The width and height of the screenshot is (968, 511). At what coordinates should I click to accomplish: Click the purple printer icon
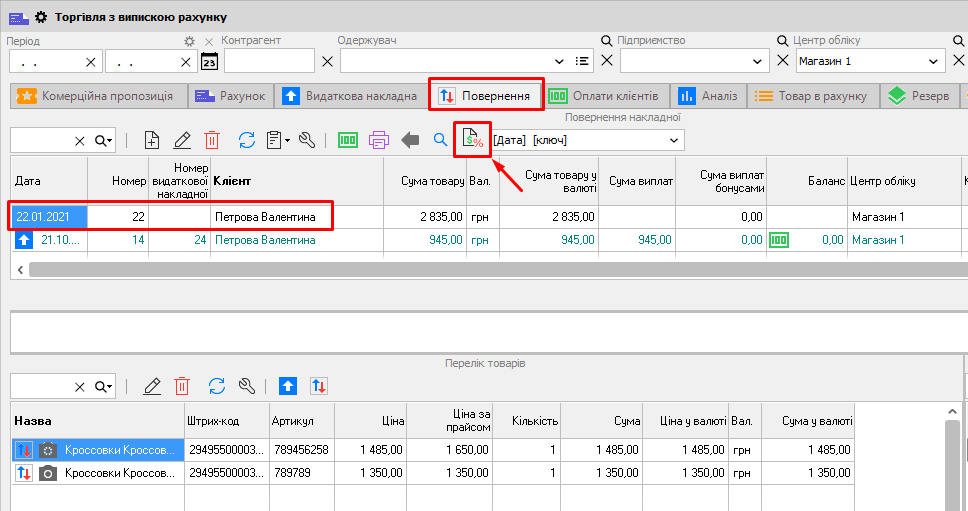(x=379, y=140)
